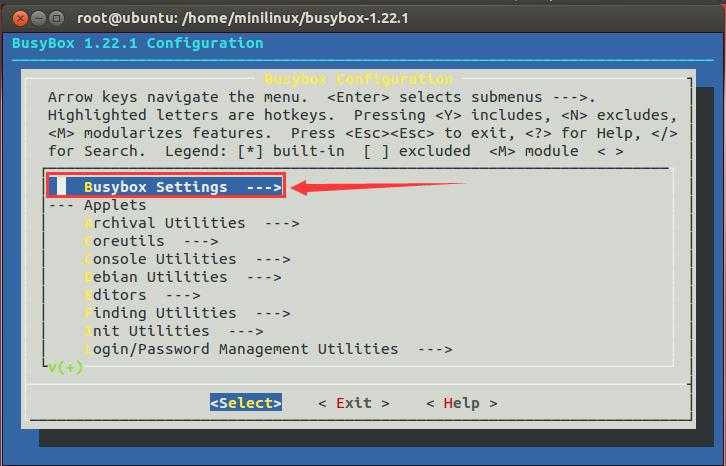Open the Busybox Settings submenu

pyautogui.click(x=166, y=187)
